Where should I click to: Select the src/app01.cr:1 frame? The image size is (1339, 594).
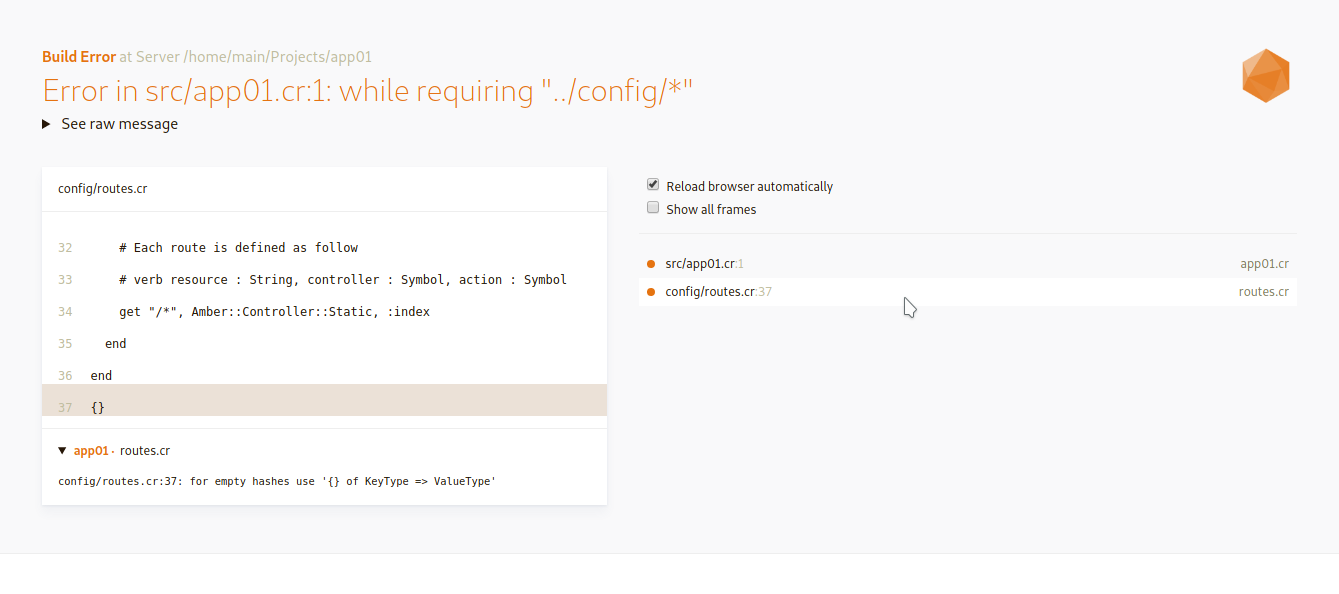point(967,264)
